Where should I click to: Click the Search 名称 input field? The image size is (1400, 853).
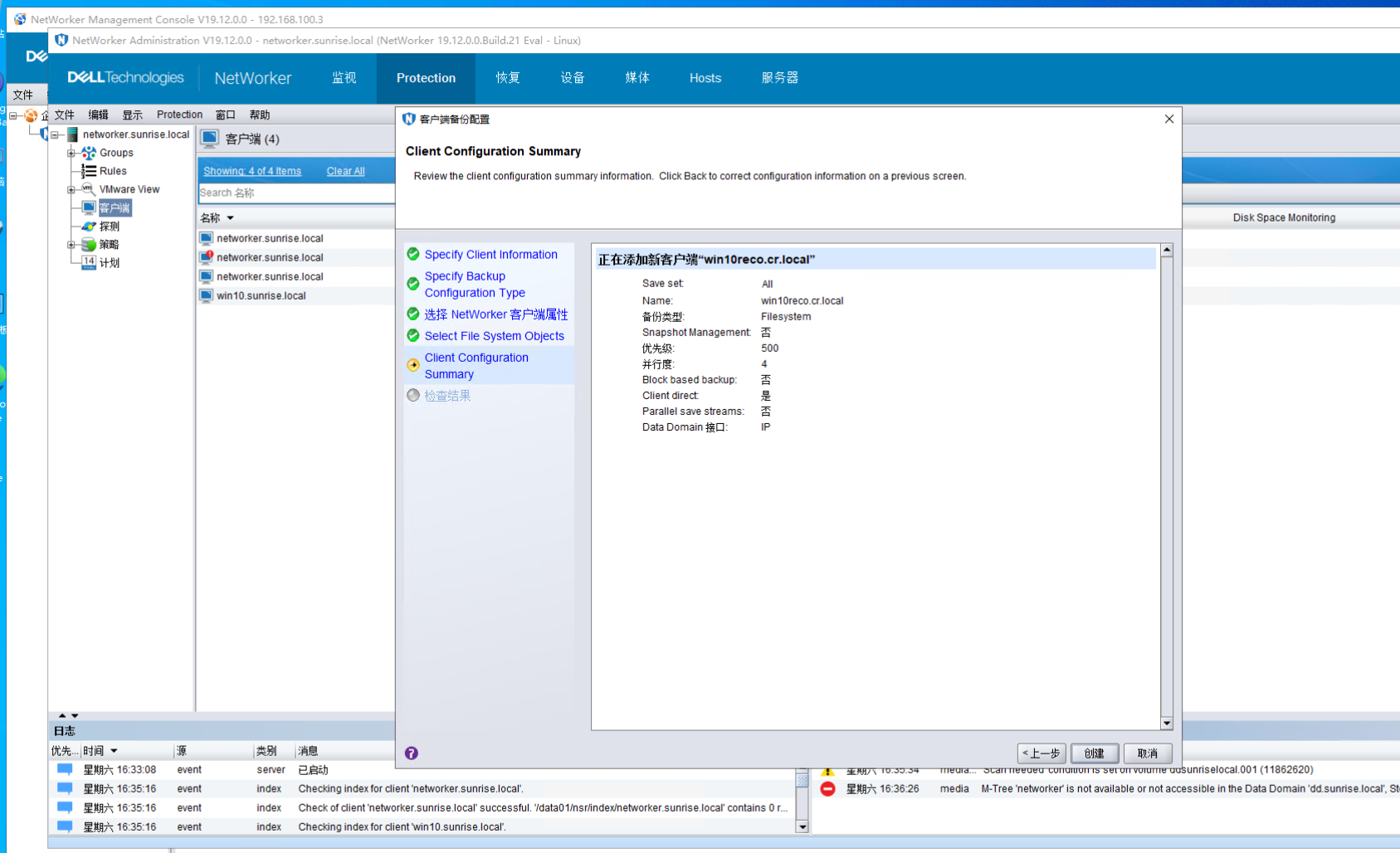[296, 193]
